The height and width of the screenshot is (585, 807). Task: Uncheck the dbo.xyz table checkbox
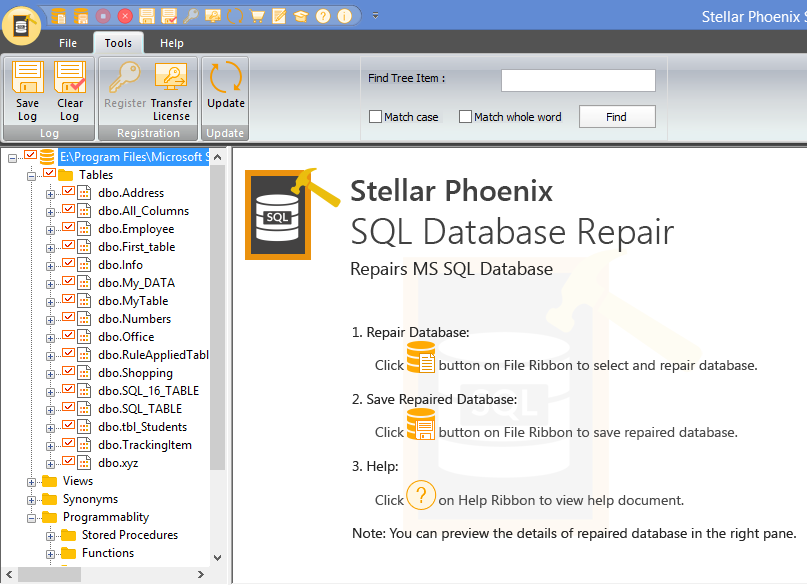coord(68,460)
